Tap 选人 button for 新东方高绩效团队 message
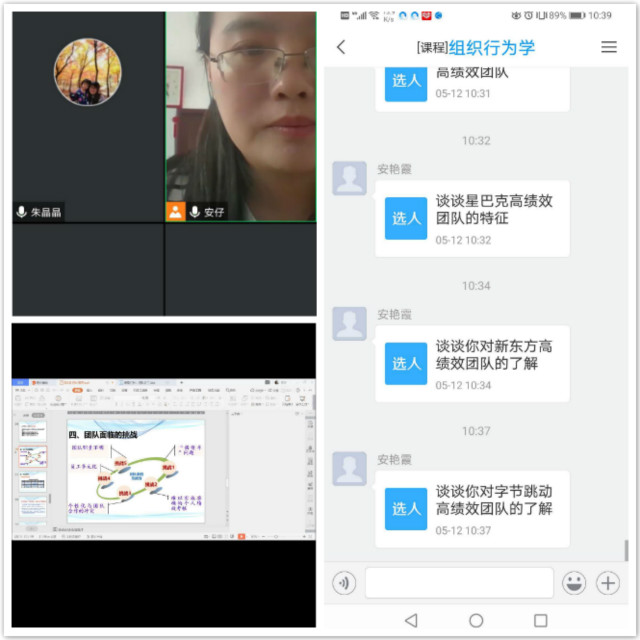The image size is (640, 640). click(x=406, y=364)
